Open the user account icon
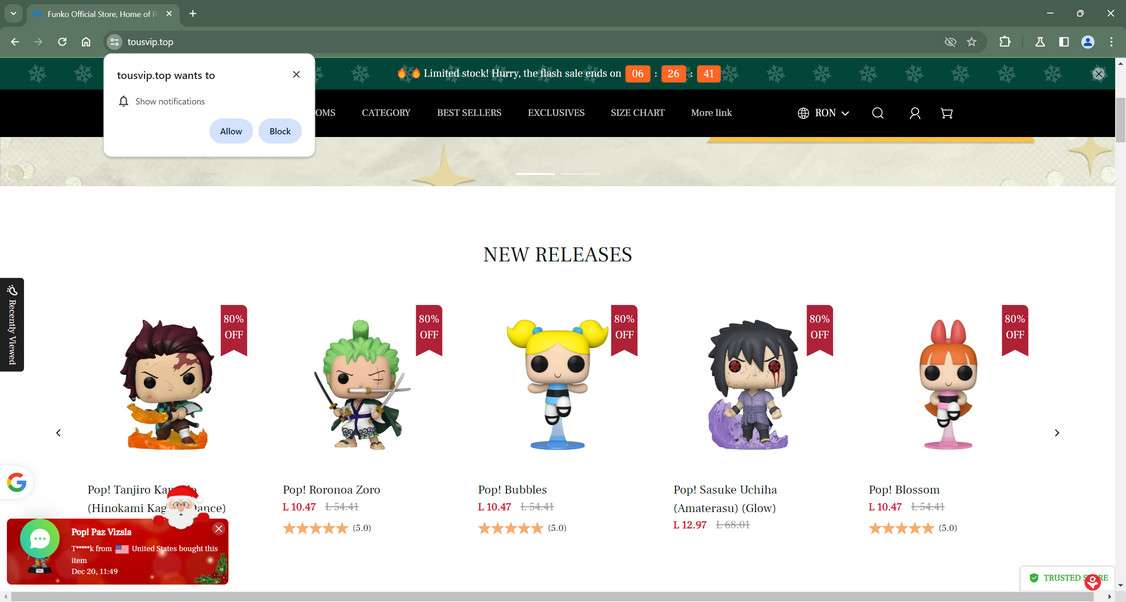The width and height of the screenshot is (1126, 602). [x=915, y=113]
